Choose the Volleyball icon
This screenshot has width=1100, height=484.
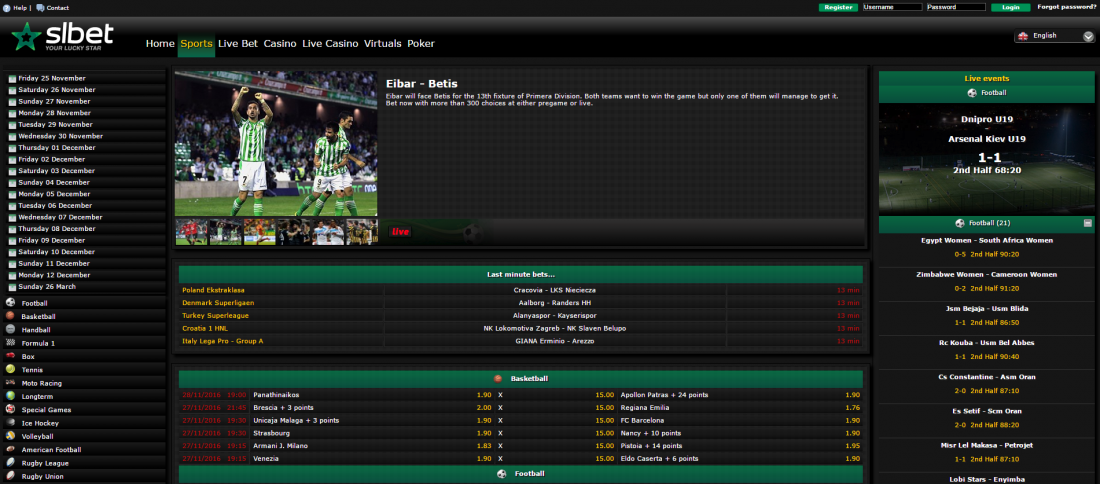click(x=11, y=436)
